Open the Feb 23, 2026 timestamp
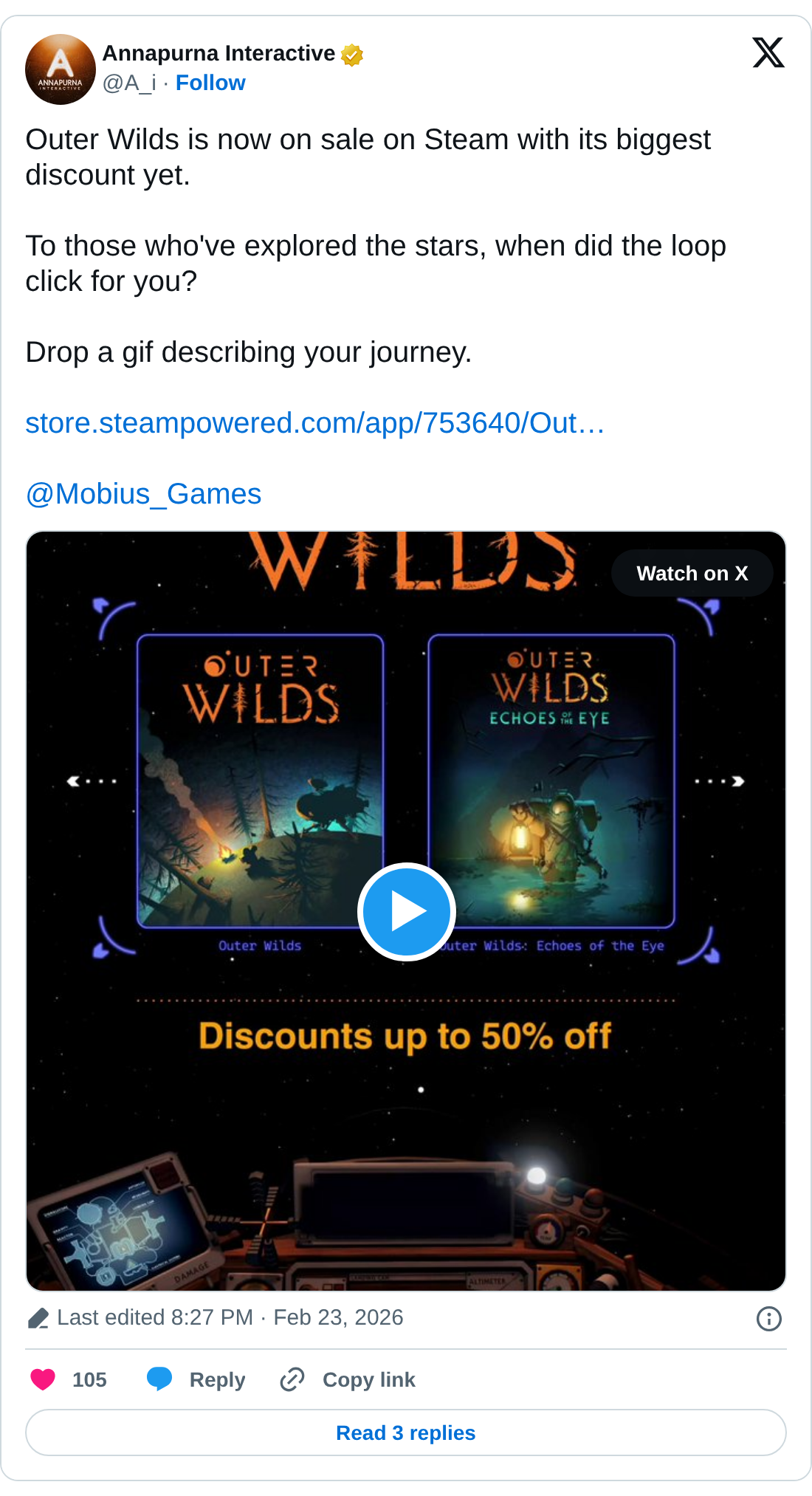 338,1317
